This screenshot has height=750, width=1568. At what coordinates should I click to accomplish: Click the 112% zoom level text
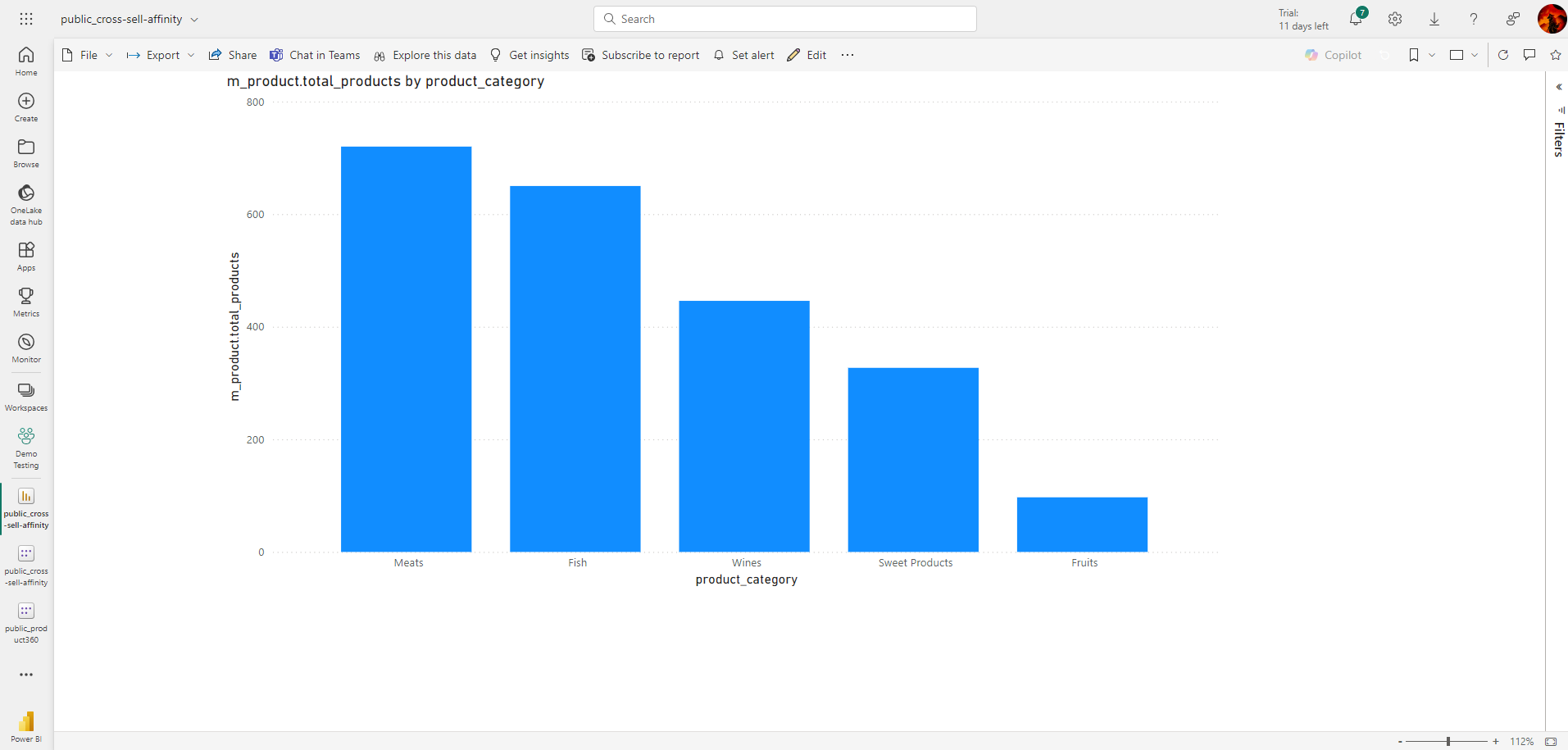(x=1522, y=741)
